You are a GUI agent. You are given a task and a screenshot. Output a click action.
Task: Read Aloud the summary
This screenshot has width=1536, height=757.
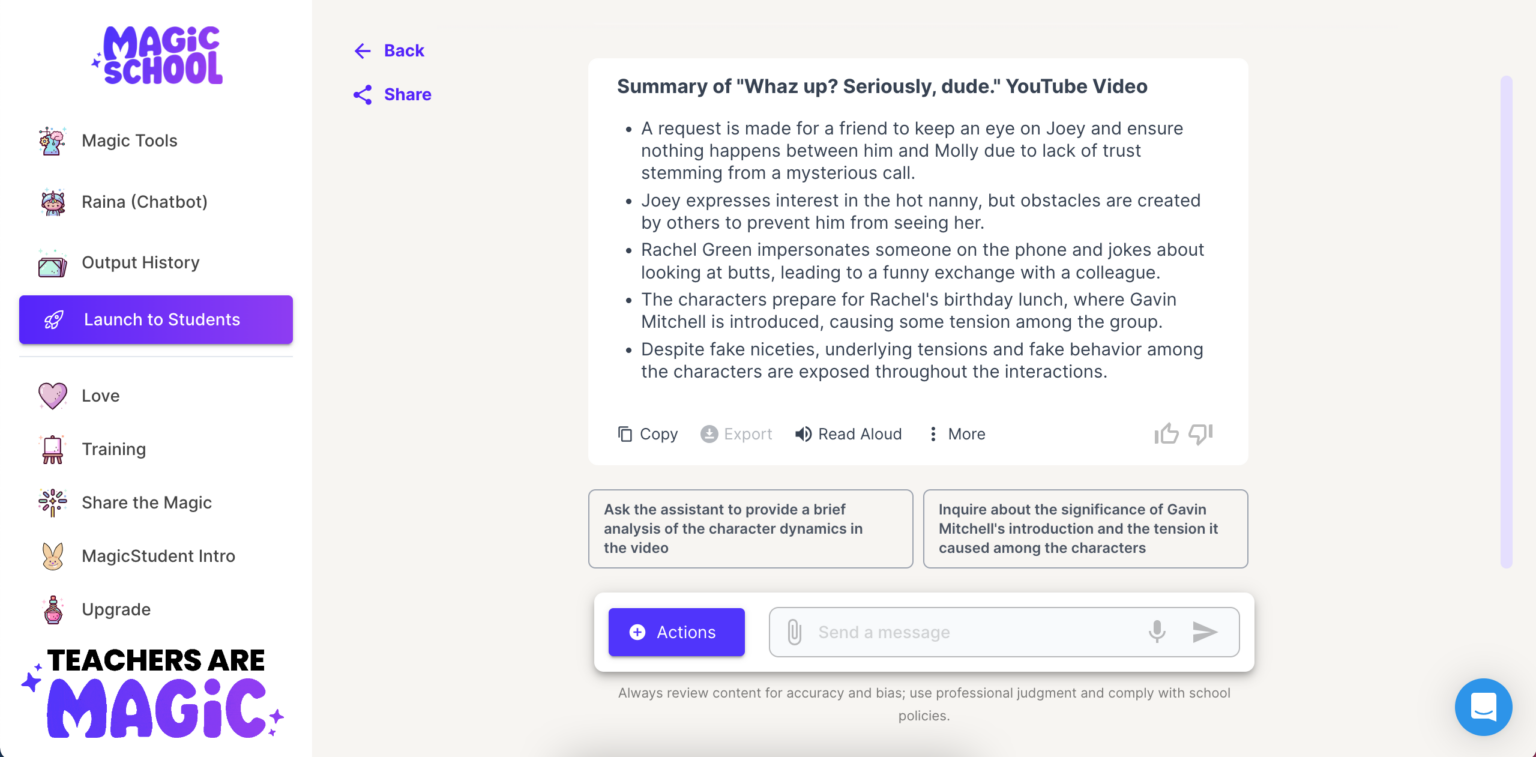click(x=848, y=433)
